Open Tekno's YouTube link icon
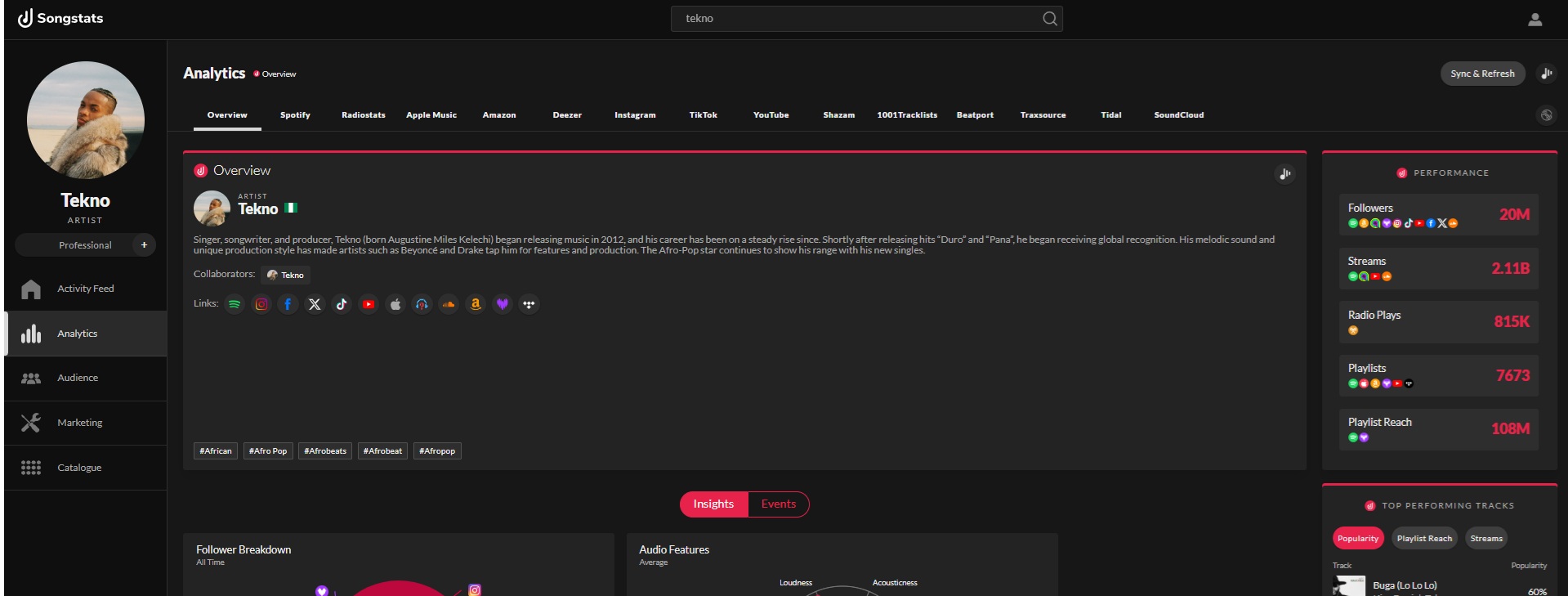 tap(369, 304)
